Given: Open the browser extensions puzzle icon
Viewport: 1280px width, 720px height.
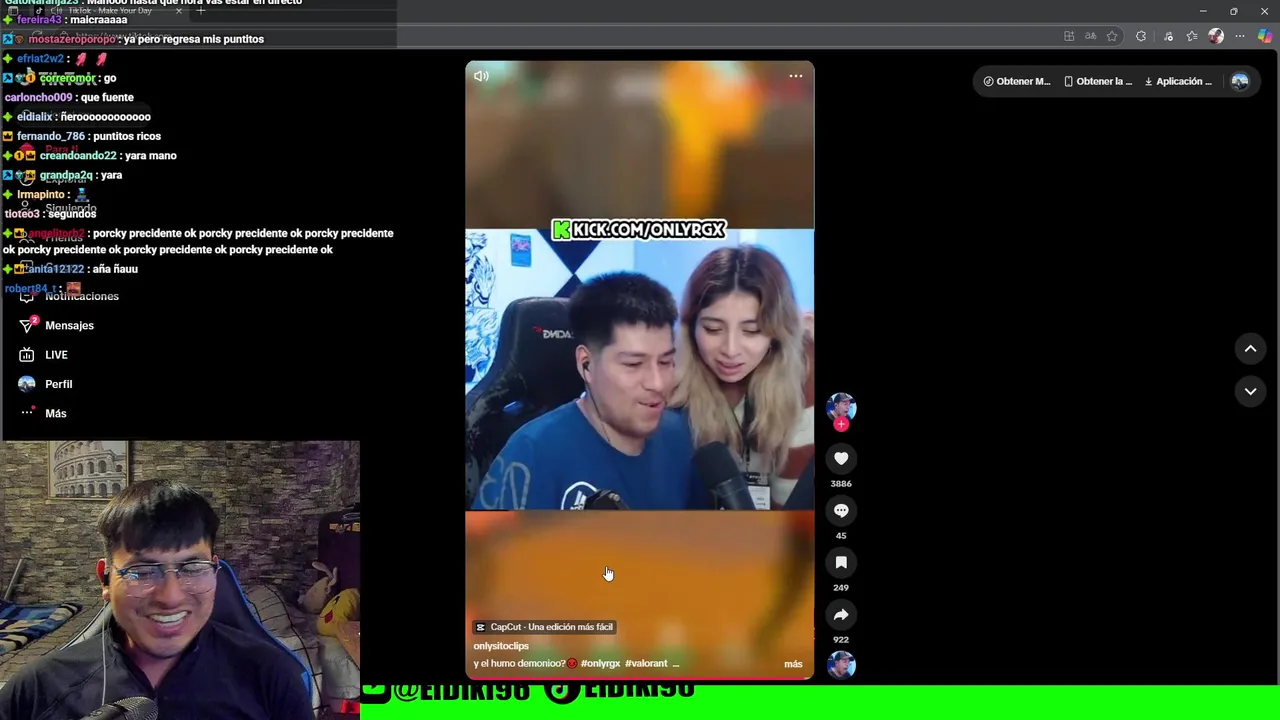Looking at the screenshot, I should click(x=1141, y=36).
